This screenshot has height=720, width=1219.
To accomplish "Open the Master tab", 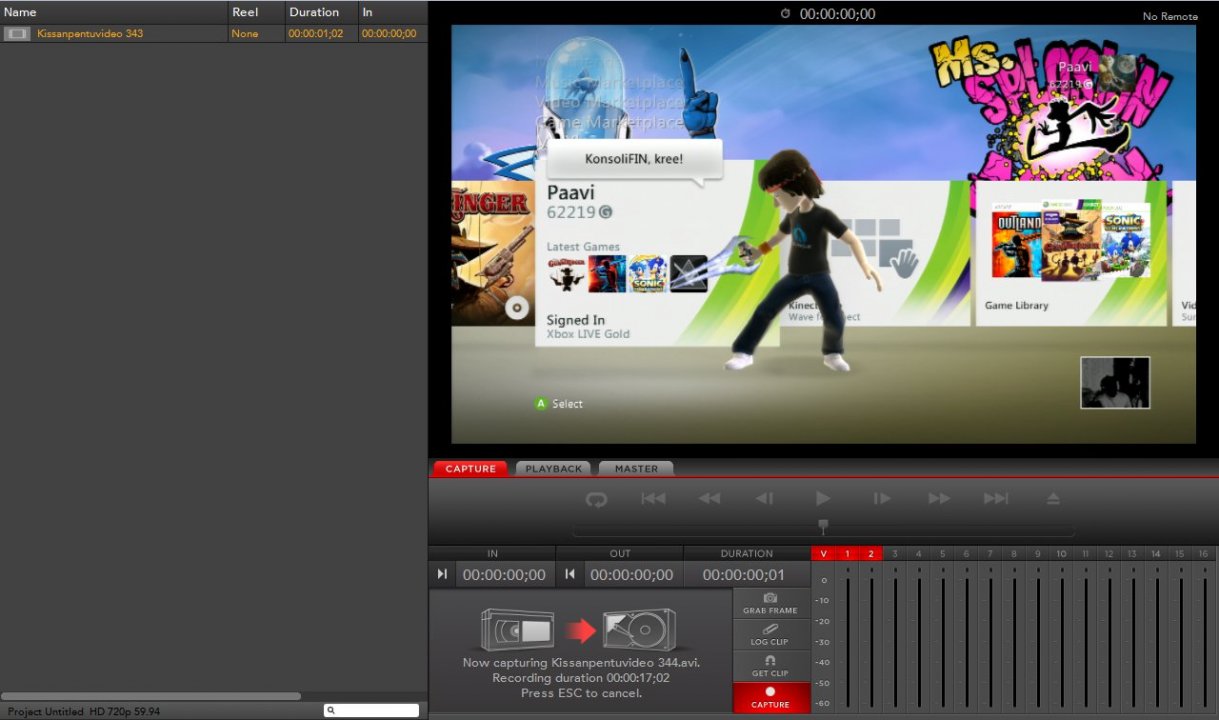I will (636, 468).
